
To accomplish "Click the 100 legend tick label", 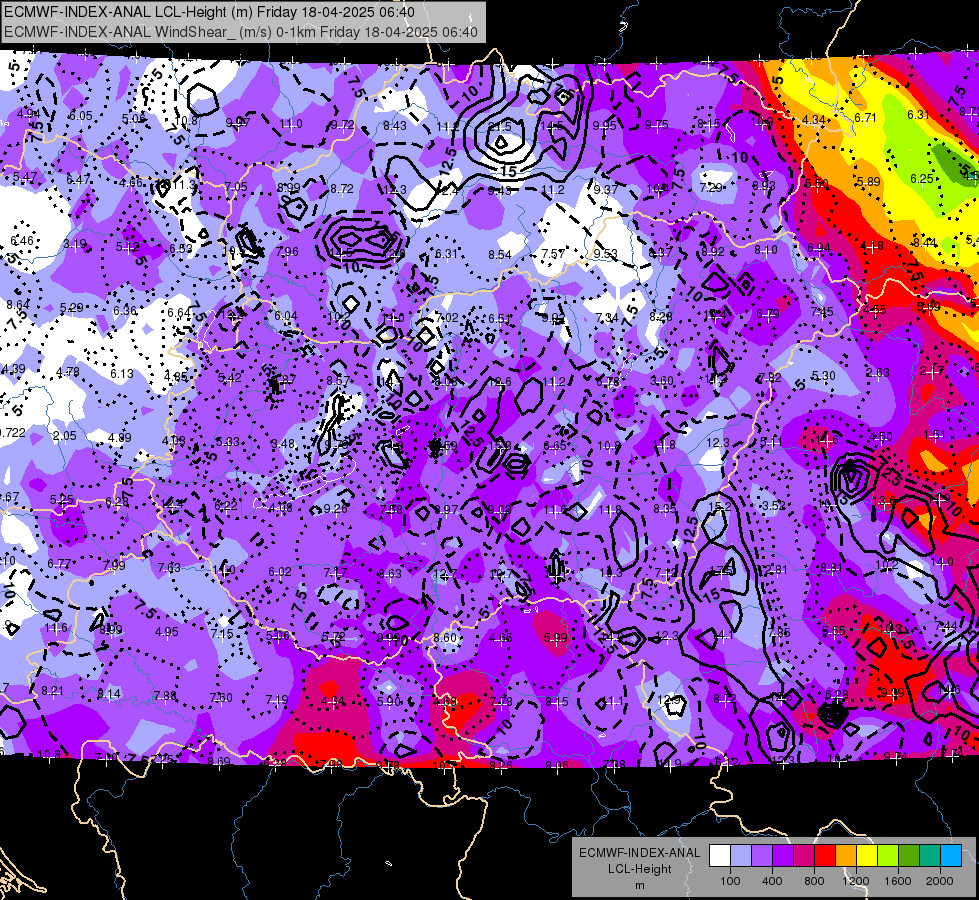I will [x=730, y=881].
